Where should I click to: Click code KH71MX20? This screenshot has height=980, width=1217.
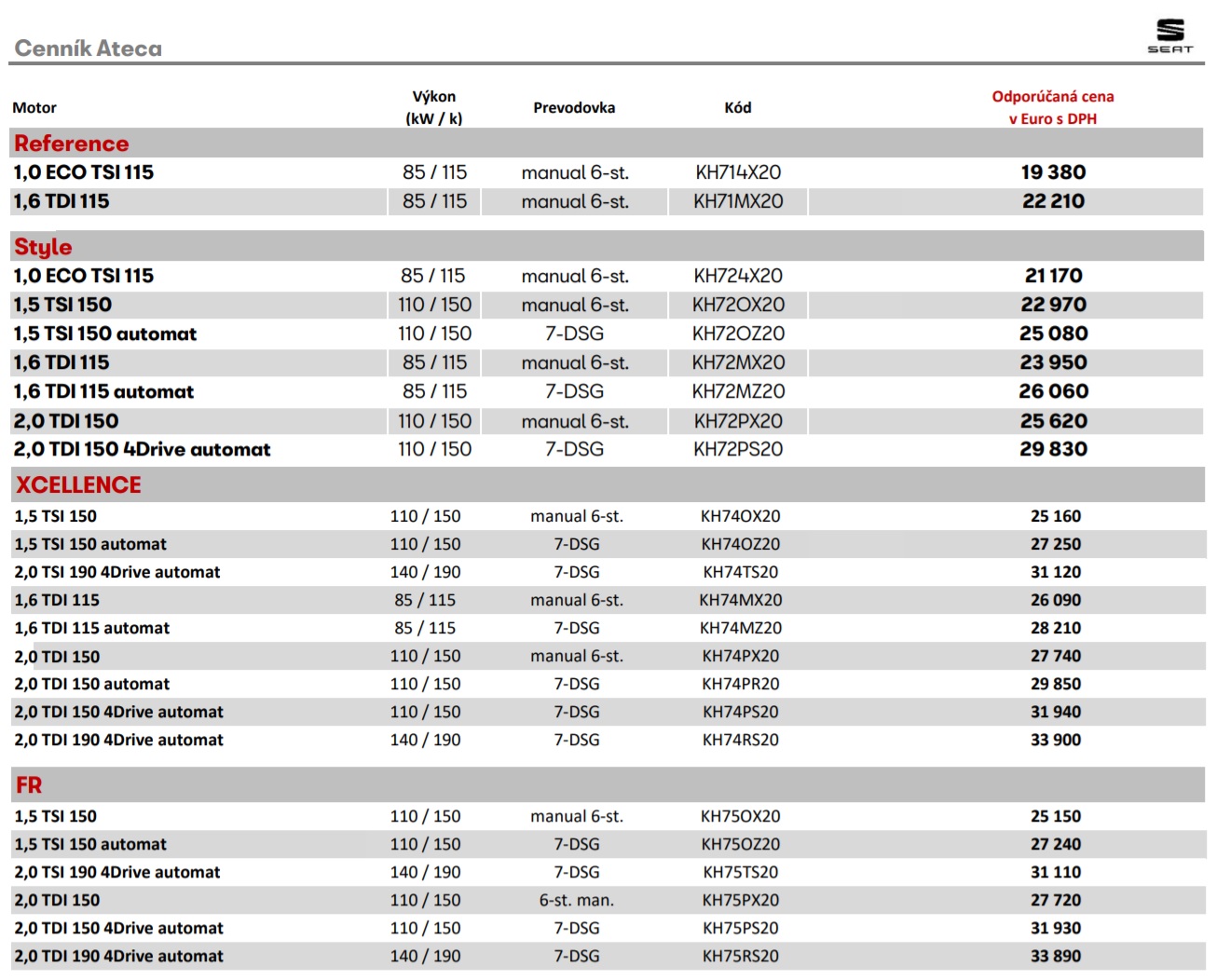[x=738, y=201]
